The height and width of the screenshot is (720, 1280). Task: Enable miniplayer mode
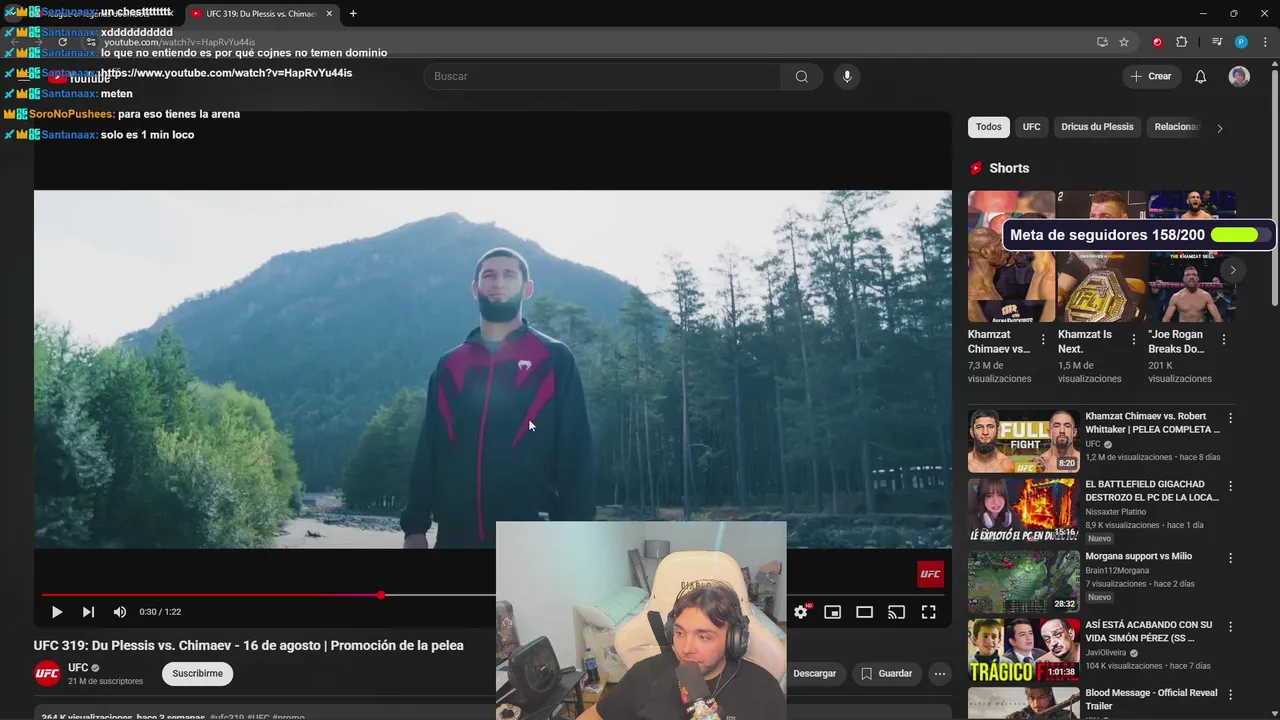click(x=832, y=612)
